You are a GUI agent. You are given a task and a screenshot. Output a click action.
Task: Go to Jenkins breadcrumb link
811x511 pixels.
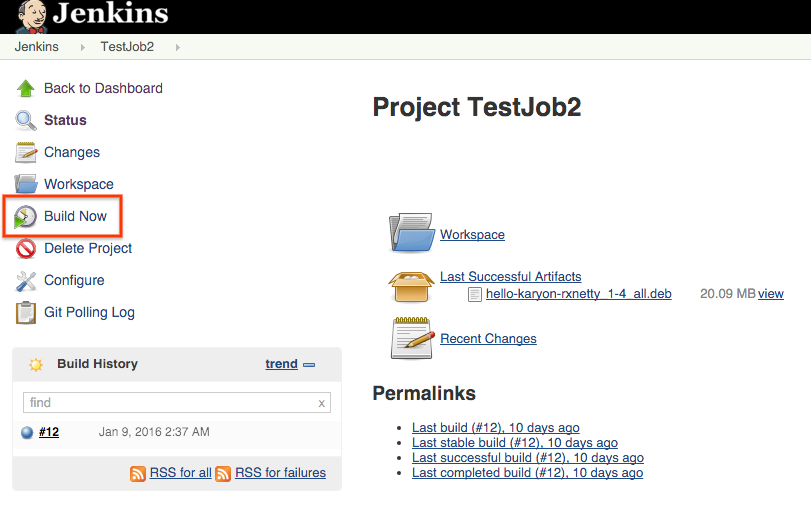(37, 47)
